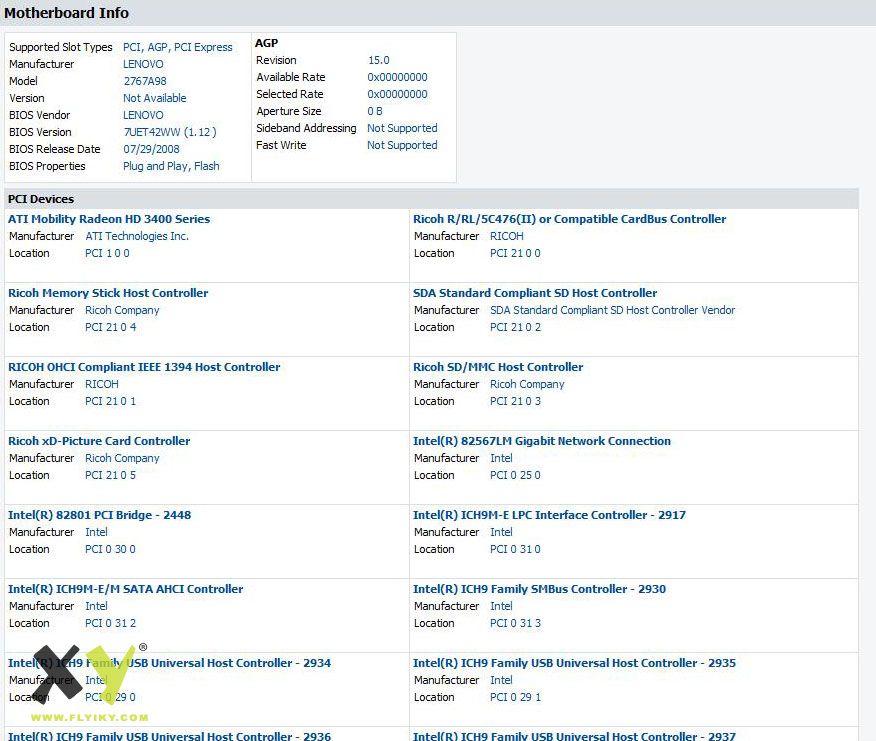Select the AGP Revision value "15.0"
Screen dimensions: 876x741
click(379, 60)
